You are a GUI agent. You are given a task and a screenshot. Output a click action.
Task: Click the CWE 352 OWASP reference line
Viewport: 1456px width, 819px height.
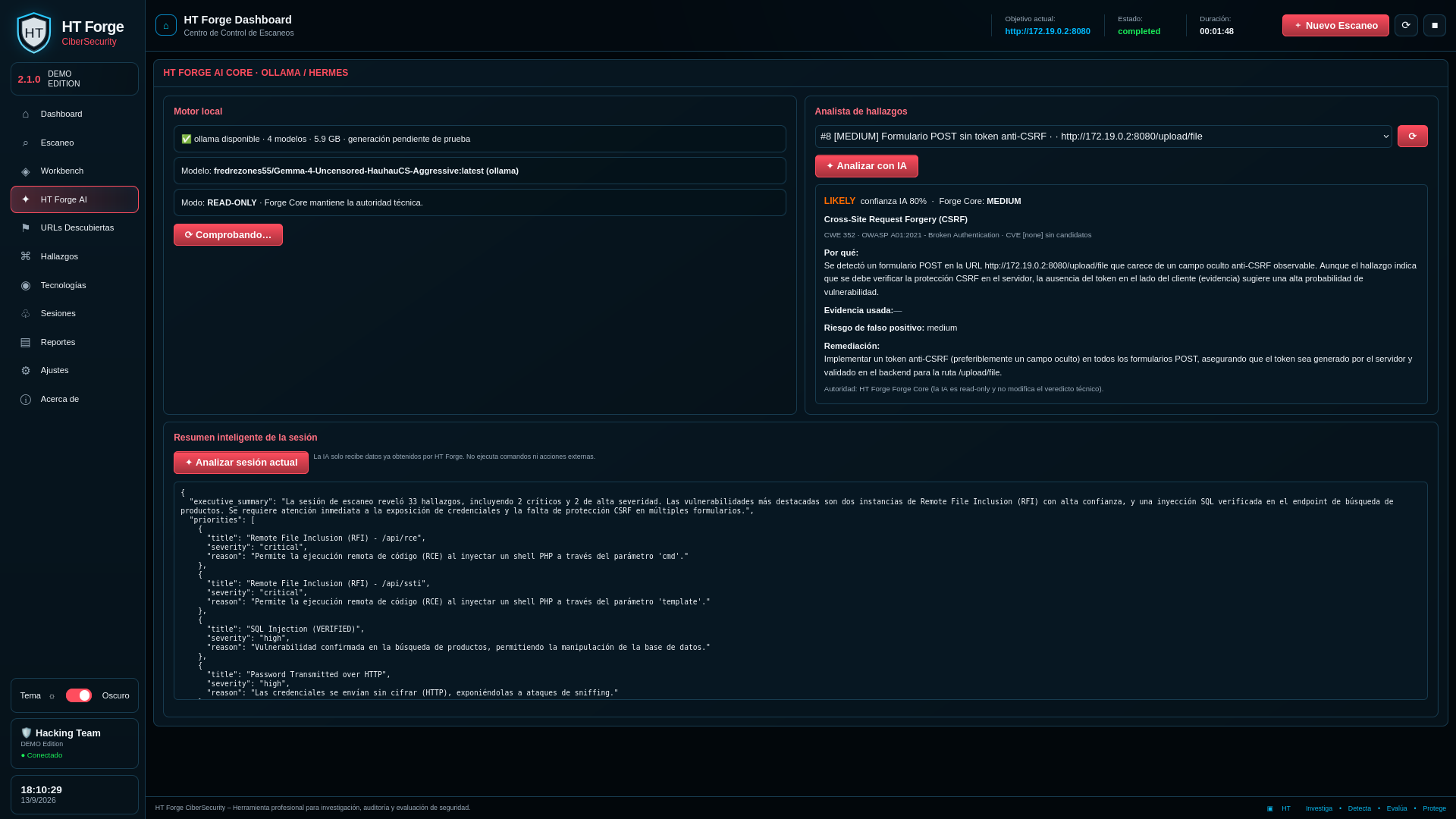tap(958, 235)
